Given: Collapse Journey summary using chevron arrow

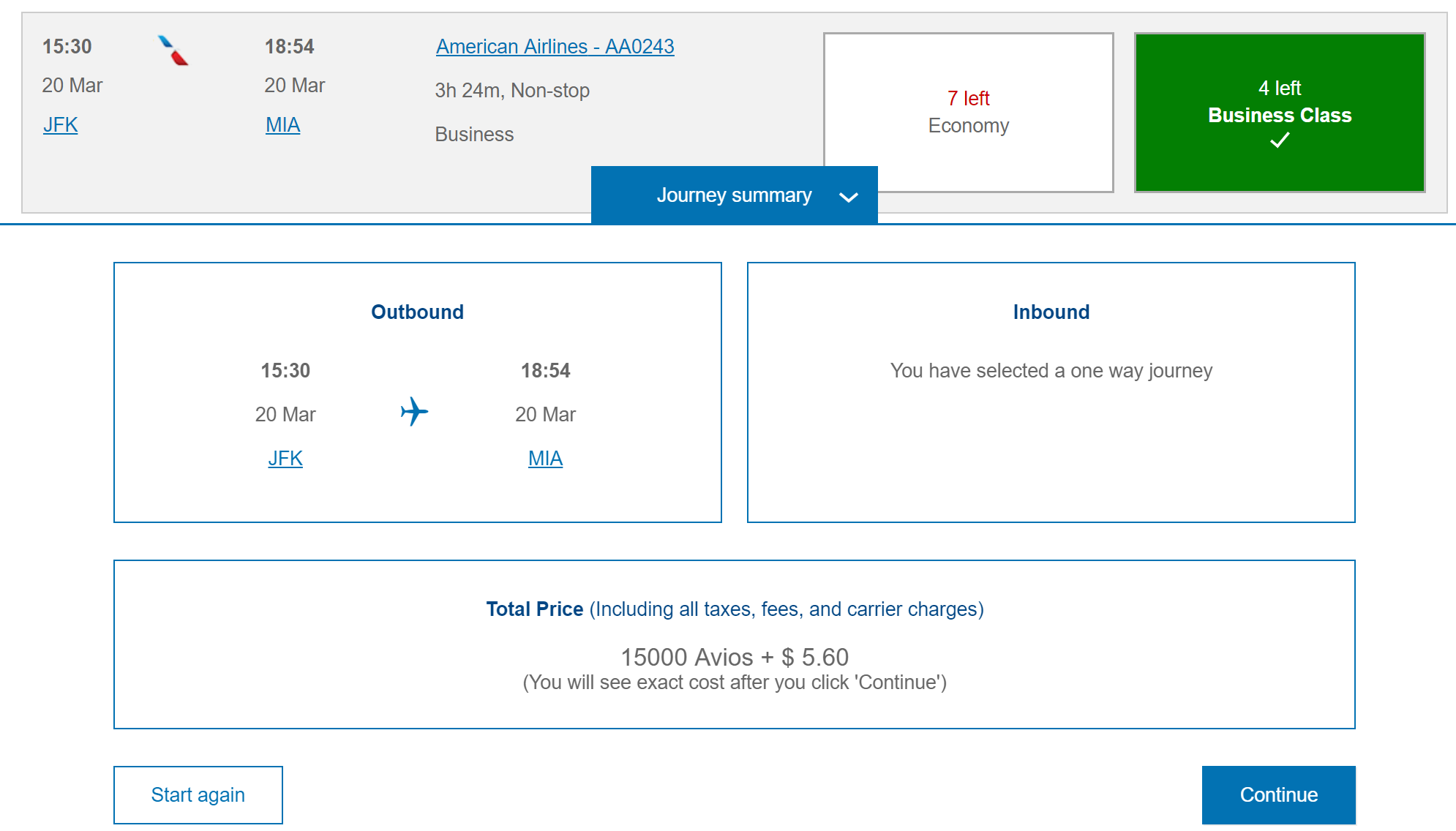Looking at the screenshot, I should pos(848,197).
